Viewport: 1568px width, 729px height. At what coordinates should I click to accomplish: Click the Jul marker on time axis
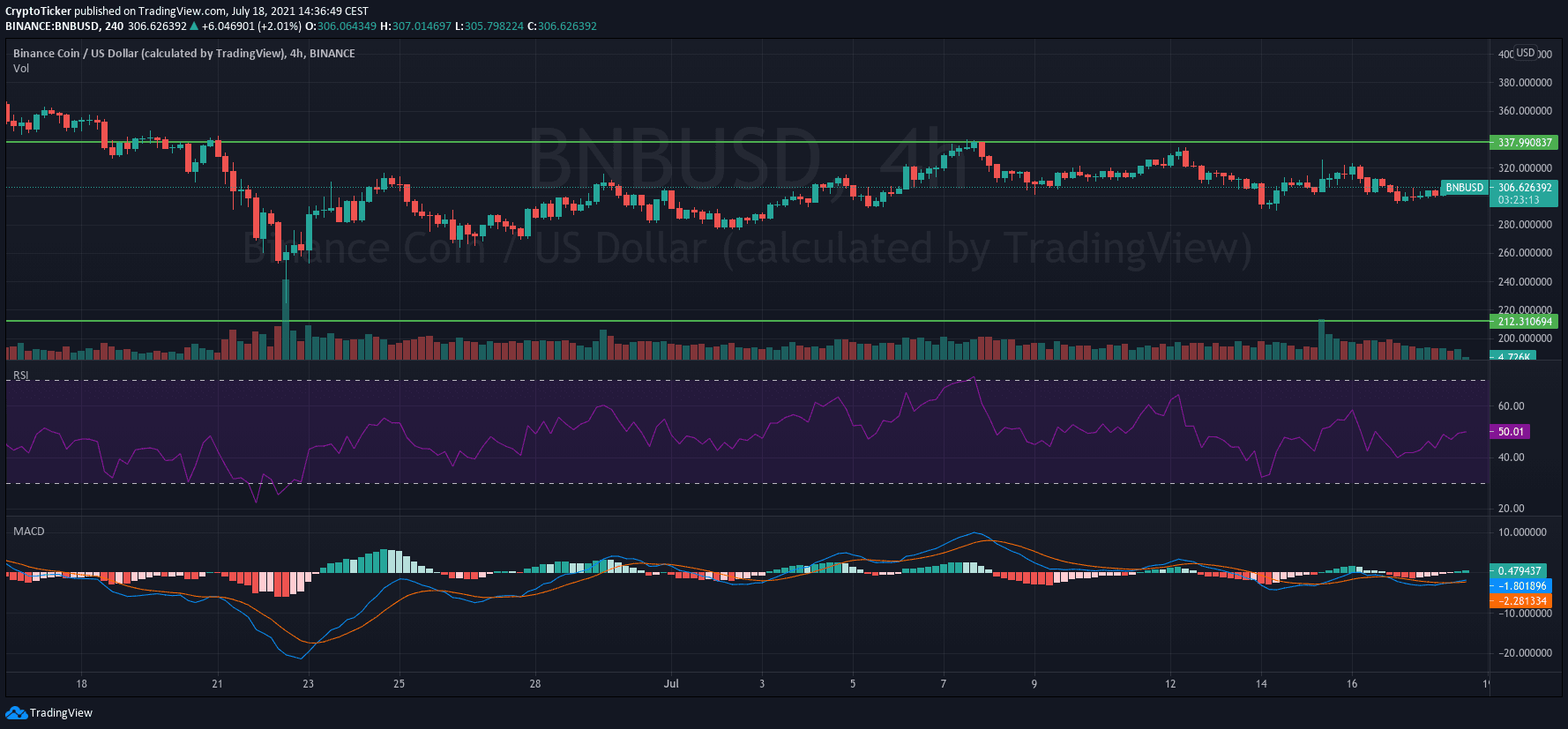(x=671, y=683)
